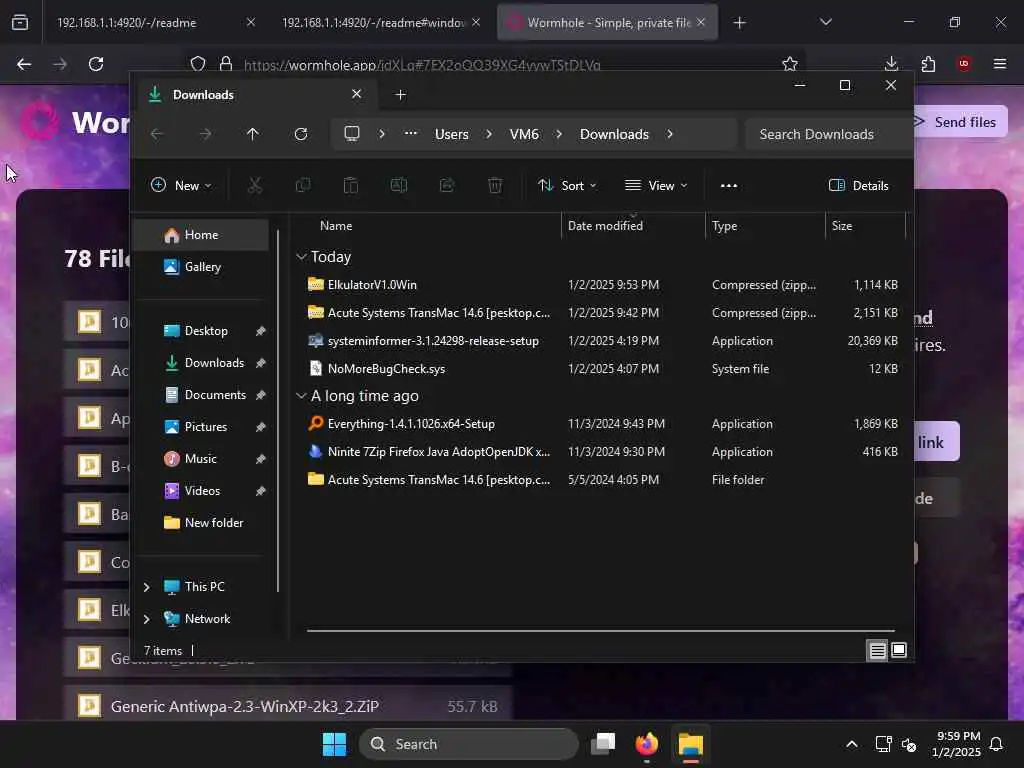Switch to the first readme Firefox tab

click(150, 23)
